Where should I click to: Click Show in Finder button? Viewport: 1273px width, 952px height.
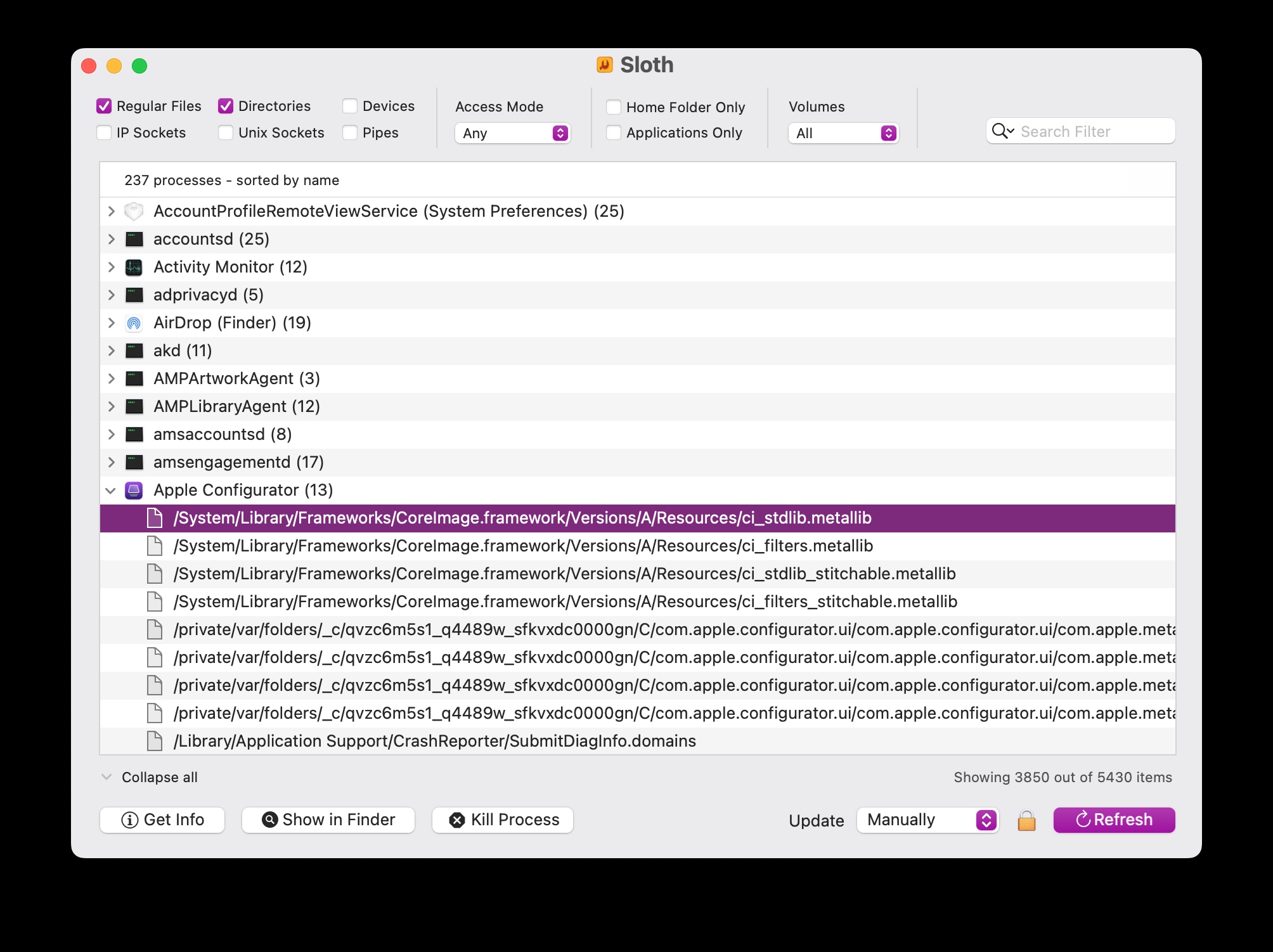click(328, 820)
